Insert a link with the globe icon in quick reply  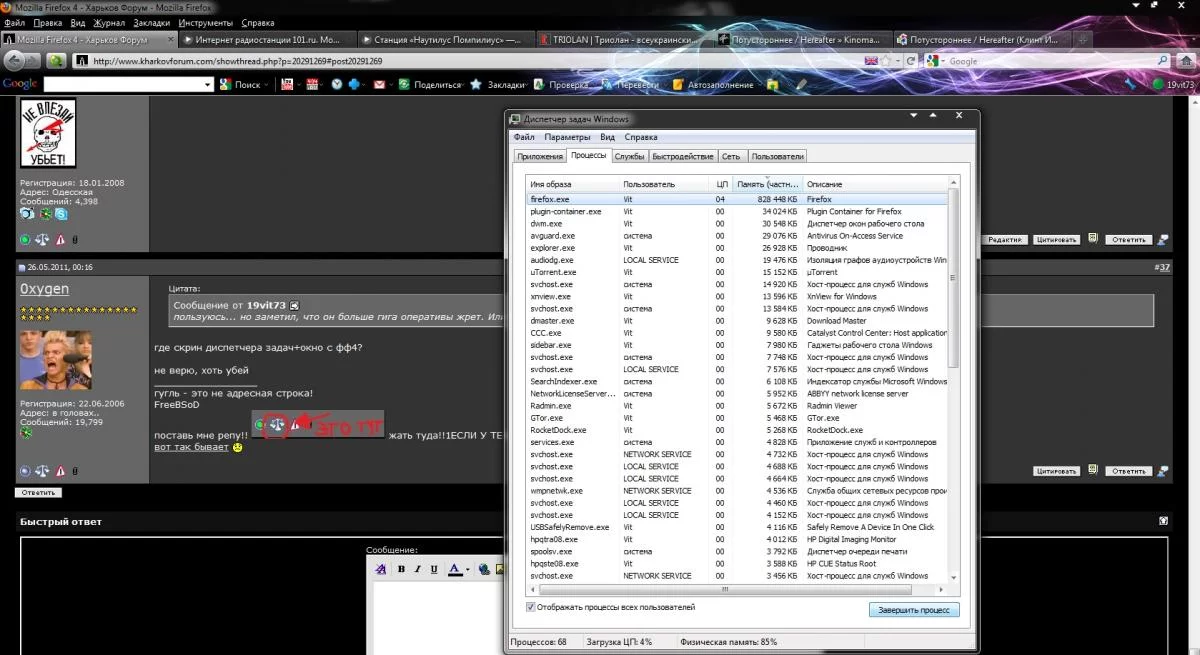click(x=485, y=569)
